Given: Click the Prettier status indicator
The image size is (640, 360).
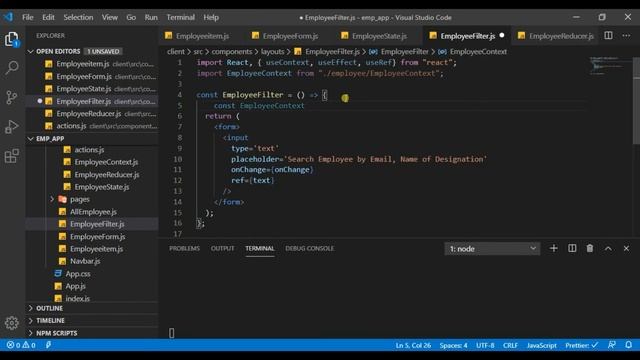Looking at the screenshot, I should (581, 345).
